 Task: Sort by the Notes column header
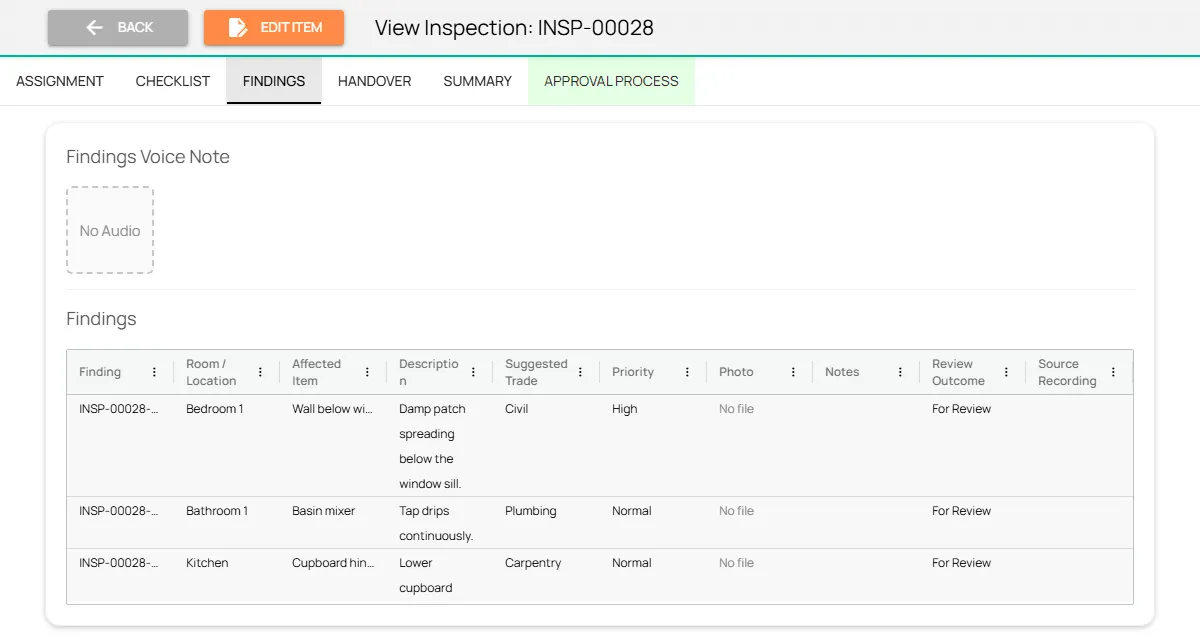click(842, 372)
